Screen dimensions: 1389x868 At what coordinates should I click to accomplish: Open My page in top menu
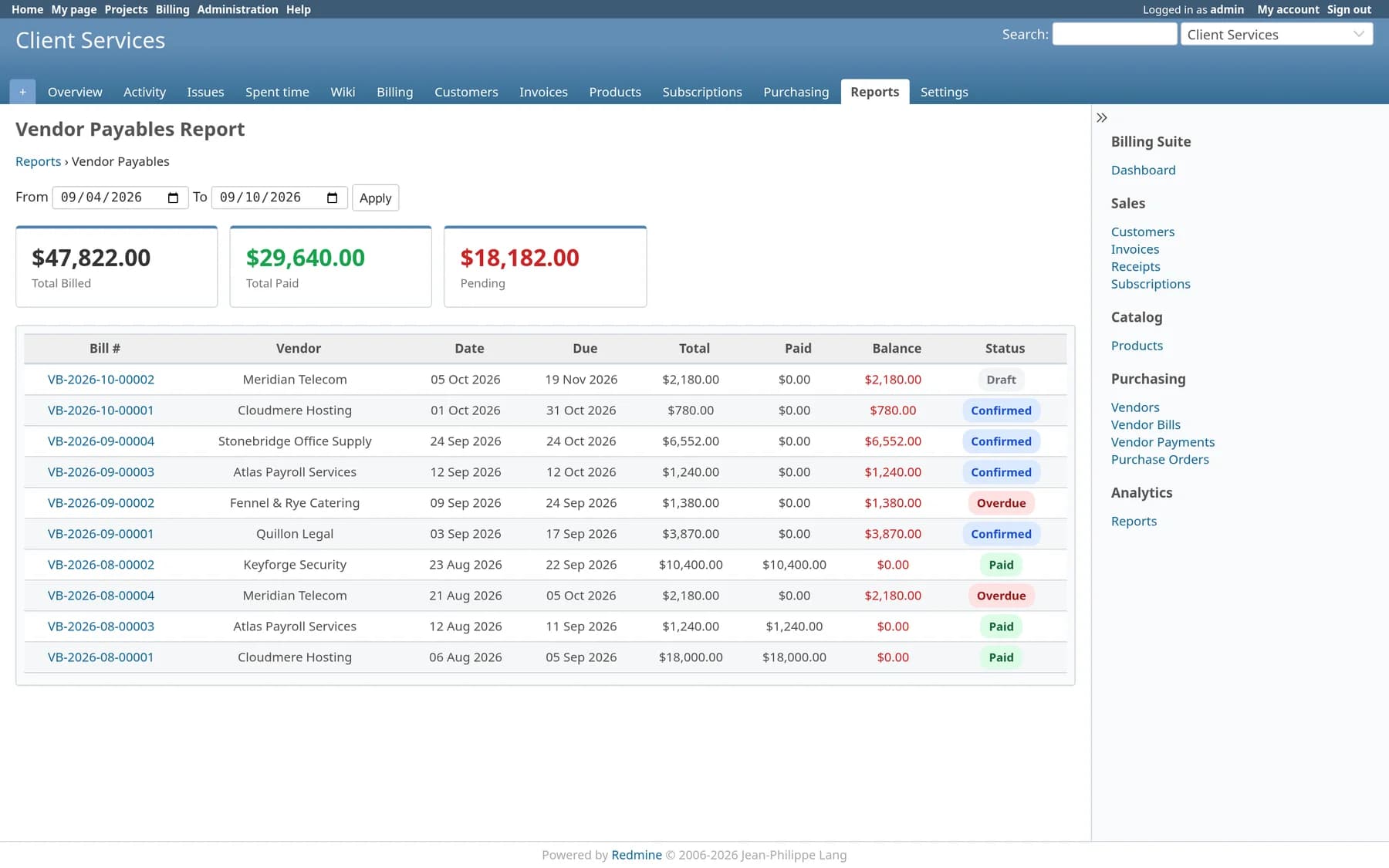coord(73,9)
